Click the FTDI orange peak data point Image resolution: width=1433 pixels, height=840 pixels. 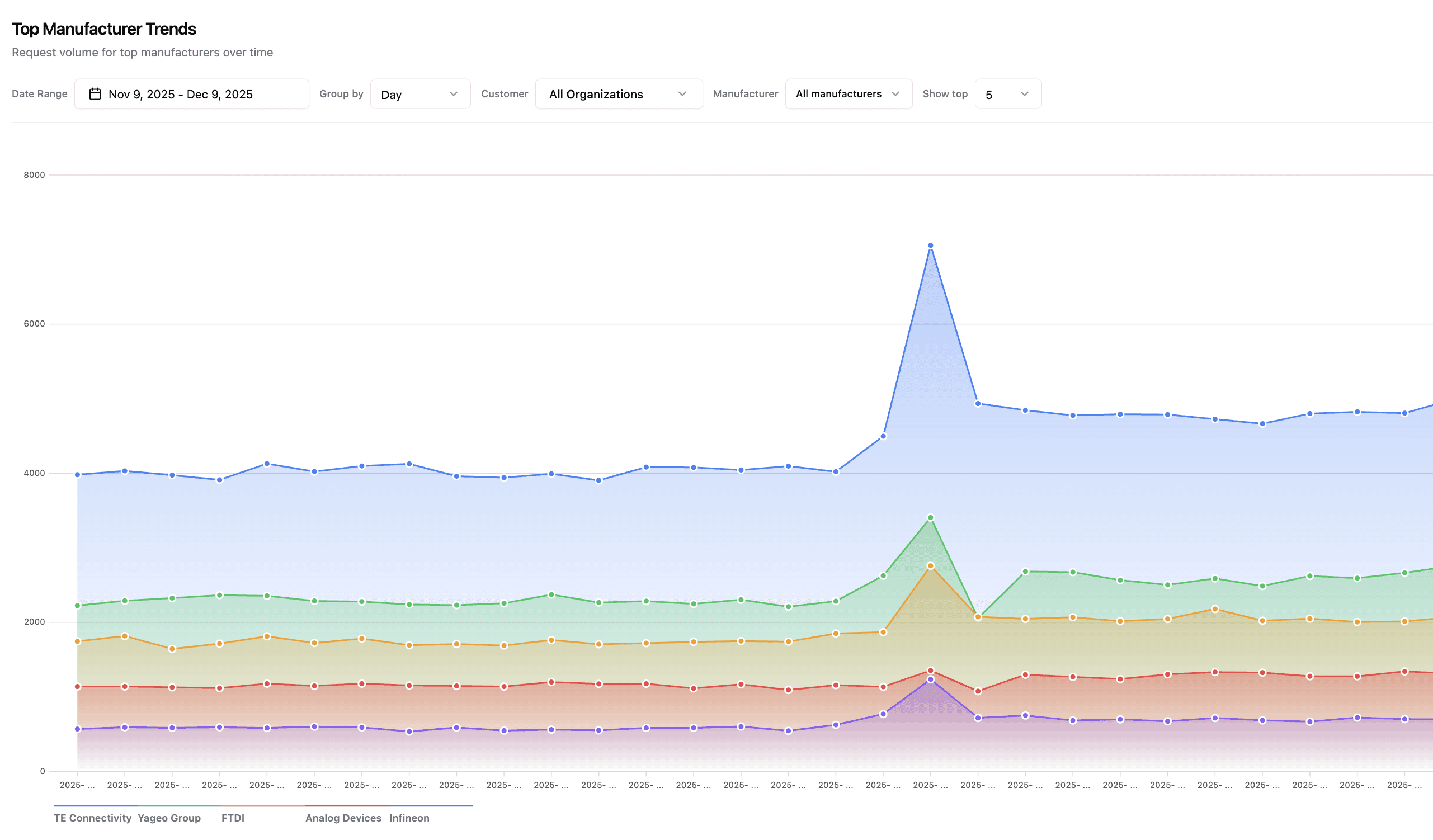tap(930, 566)
